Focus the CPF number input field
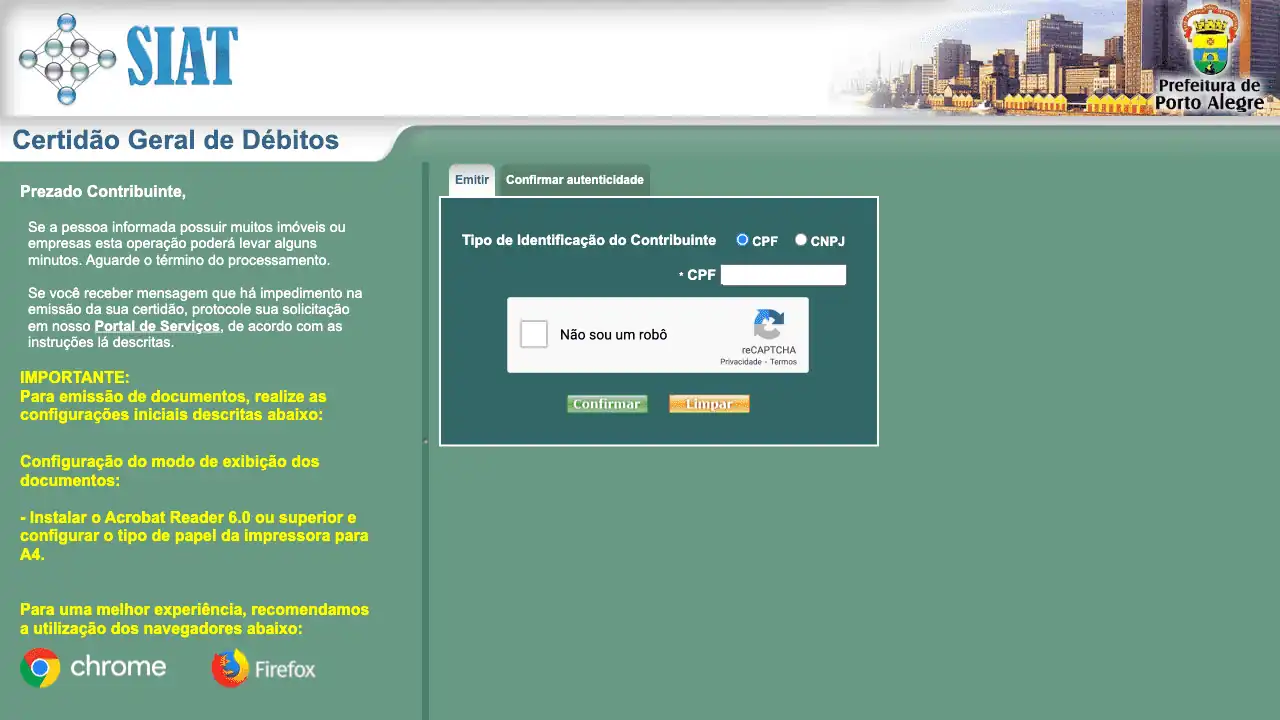The width and height of the screenshot is (1280, 720). click(783, 275)
